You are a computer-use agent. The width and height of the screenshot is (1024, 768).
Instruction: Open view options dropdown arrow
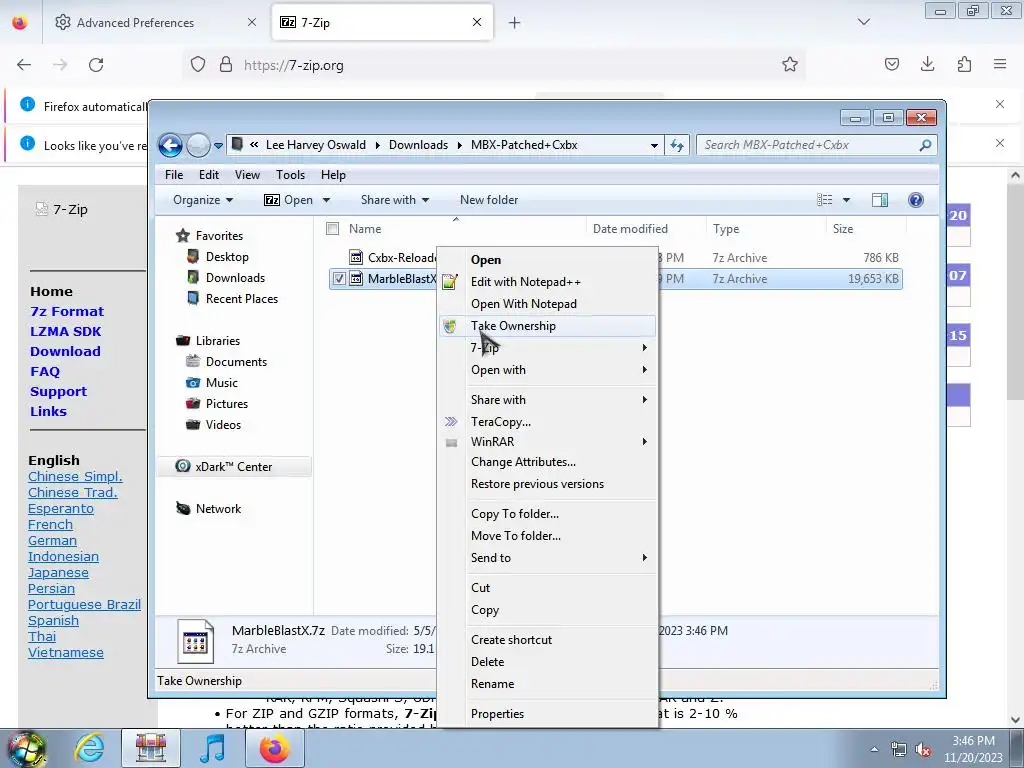846,200
